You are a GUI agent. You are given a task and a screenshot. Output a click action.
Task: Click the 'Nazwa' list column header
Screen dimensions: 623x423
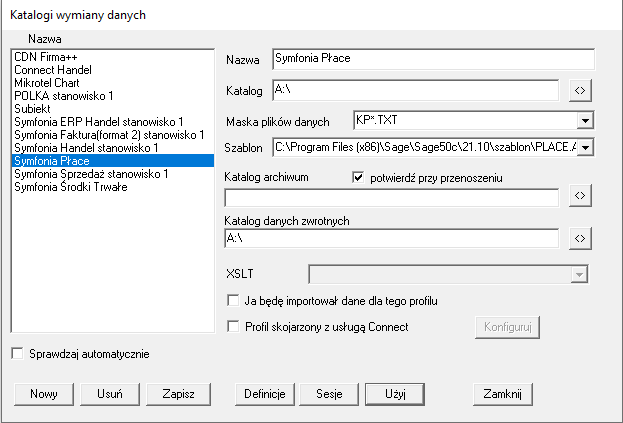pos(45,39)
